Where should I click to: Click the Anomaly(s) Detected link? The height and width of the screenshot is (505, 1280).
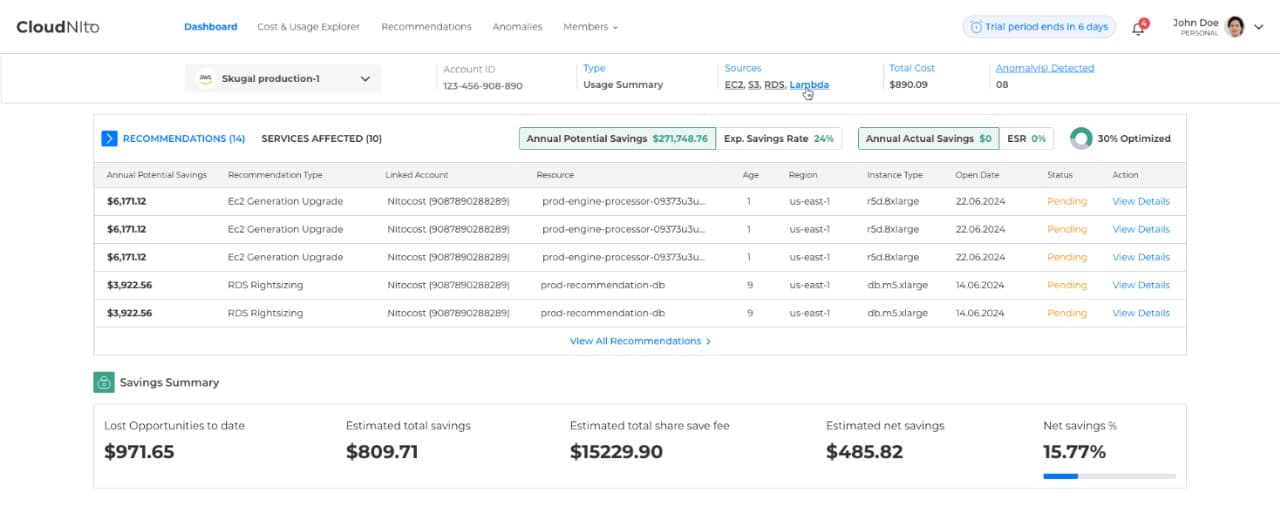coord(1045,68)
